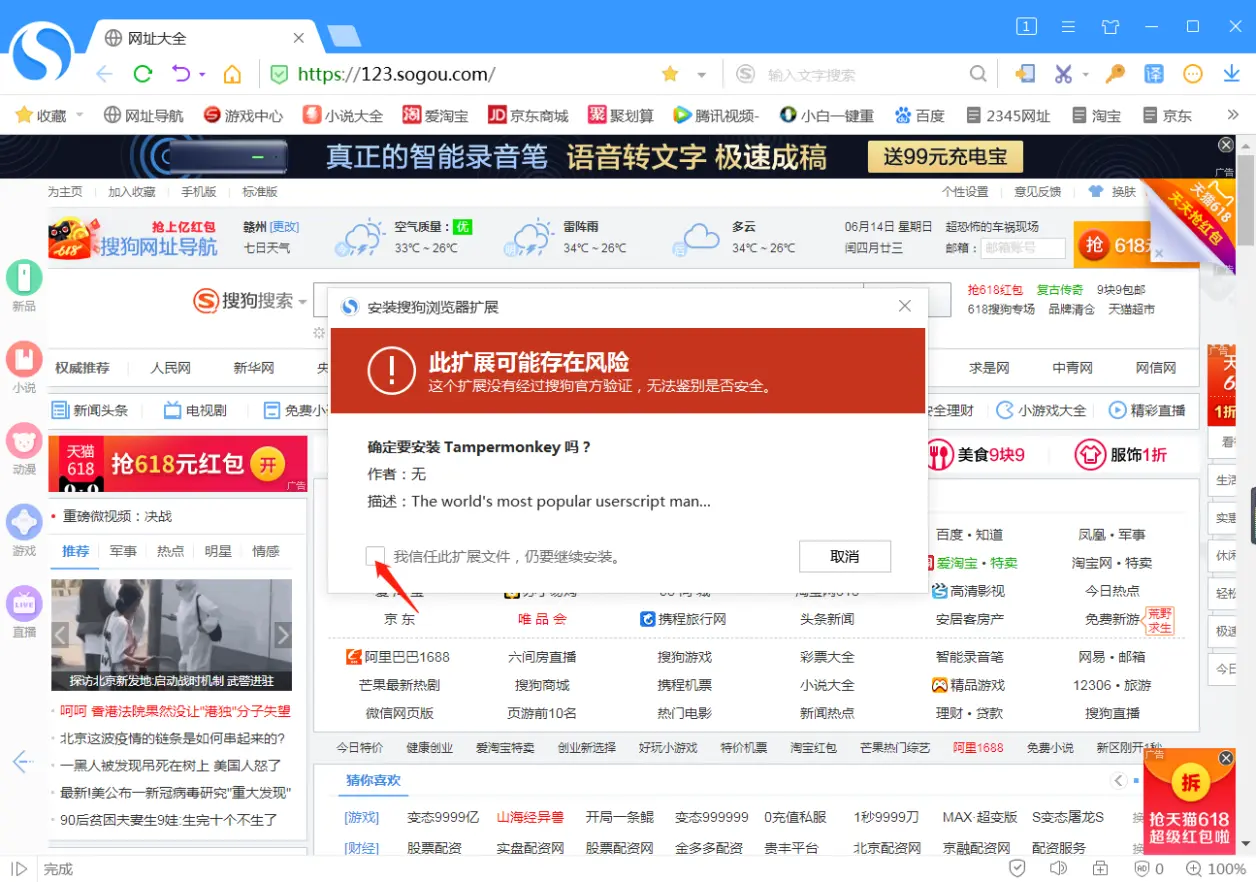Close the top banner advertisement
The width and height of the screenshot is (1256, 882).
coord(1225,145)
